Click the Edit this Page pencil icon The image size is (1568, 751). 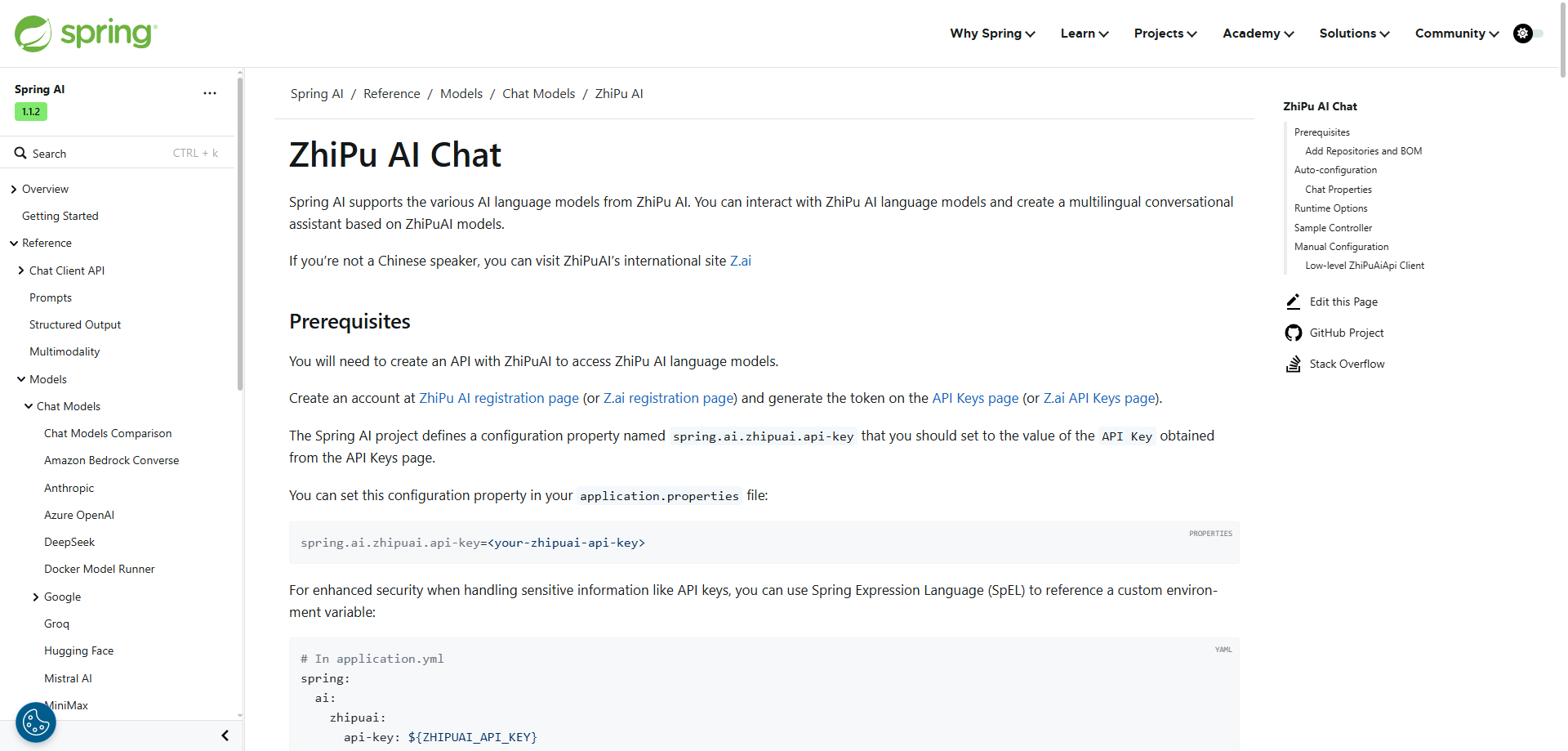point(1293,302)
